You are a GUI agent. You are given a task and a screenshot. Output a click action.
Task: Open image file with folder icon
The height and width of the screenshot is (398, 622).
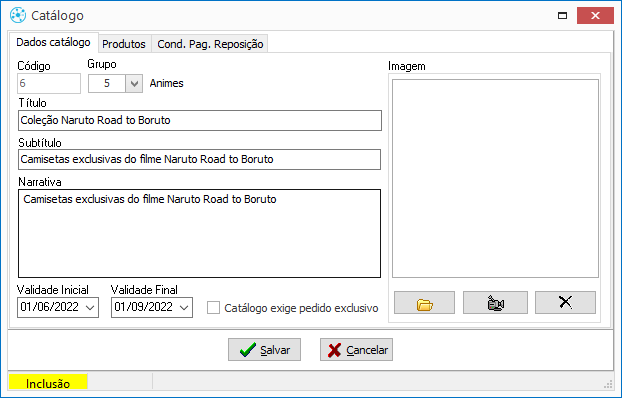(424, 303)
